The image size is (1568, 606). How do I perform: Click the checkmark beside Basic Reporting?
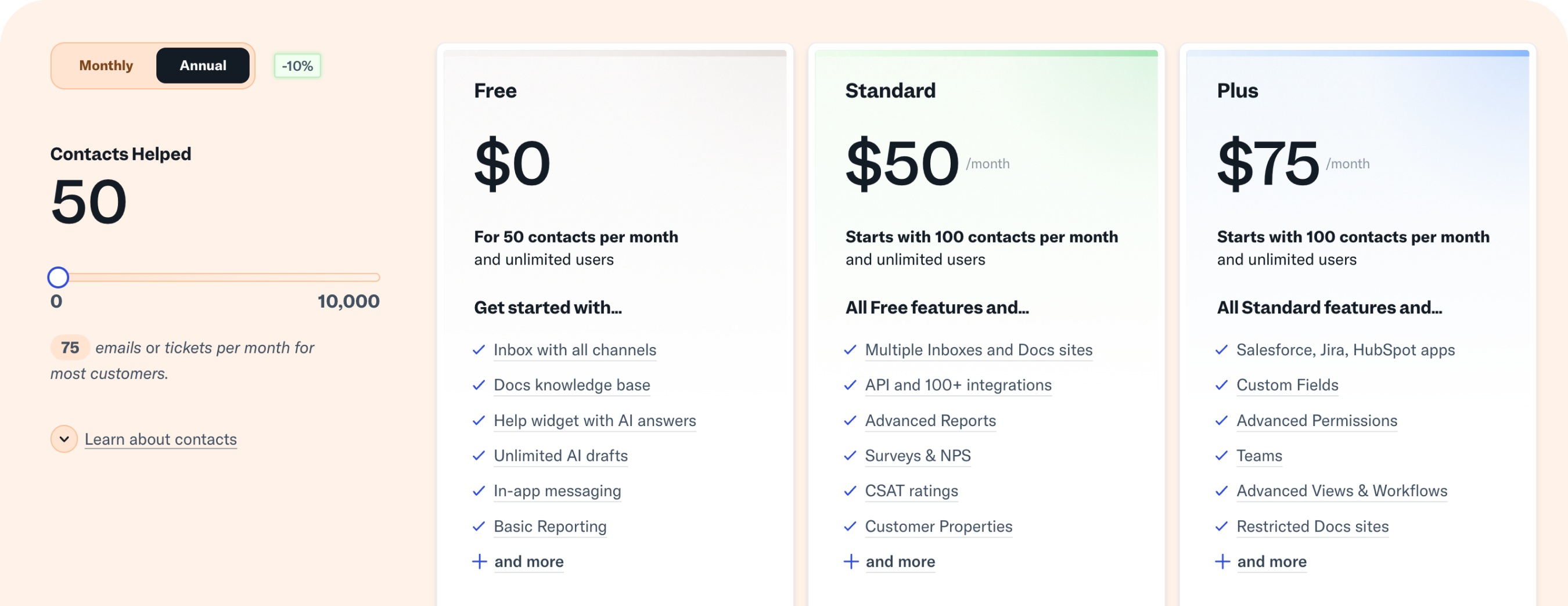[479, 526]
